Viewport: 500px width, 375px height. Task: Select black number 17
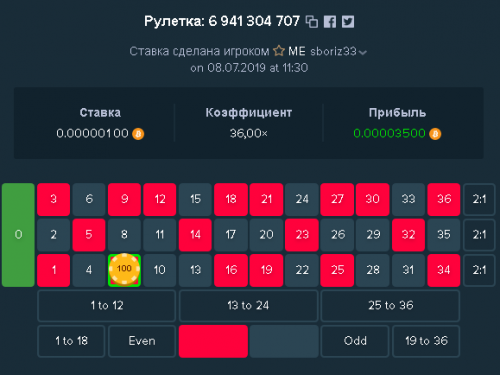(x=231, y=235)
